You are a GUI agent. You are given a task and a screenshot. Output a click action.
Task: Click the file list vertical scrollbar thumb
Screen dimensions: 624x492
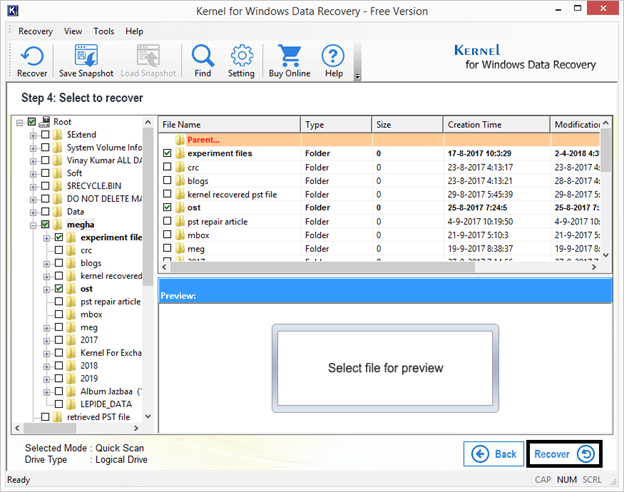coord(605,150)
